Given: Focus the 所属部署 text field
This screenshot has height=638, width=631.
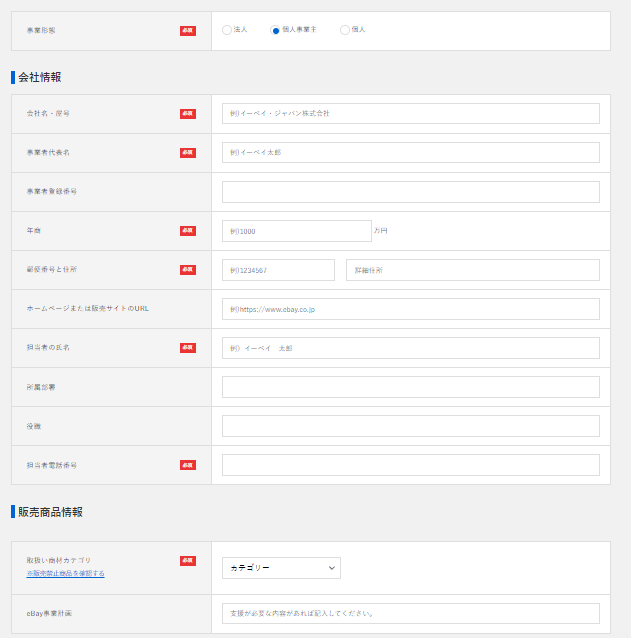Looking at the screenshot, I should coord(410,387).
